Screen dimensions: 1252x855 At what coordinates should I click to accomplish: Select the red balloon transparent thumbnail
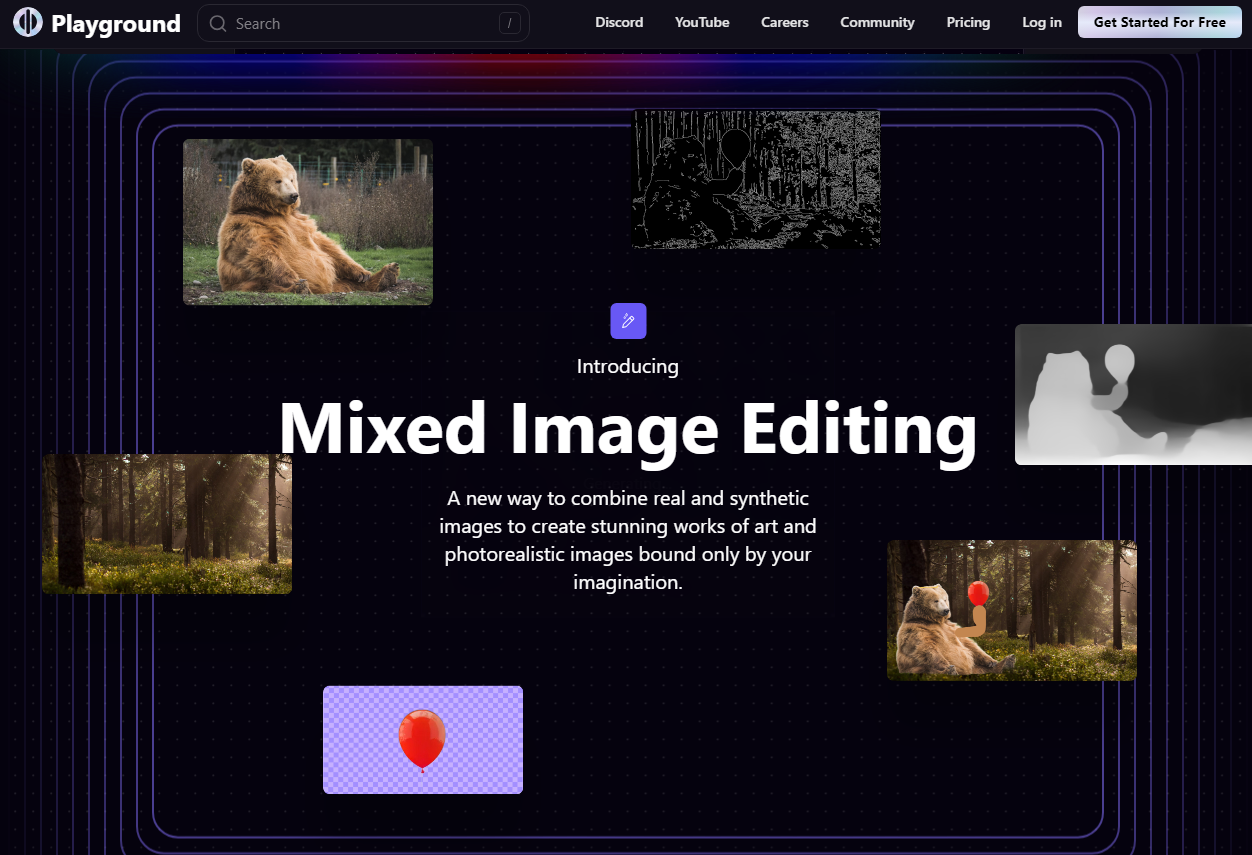tap(423, 740)
